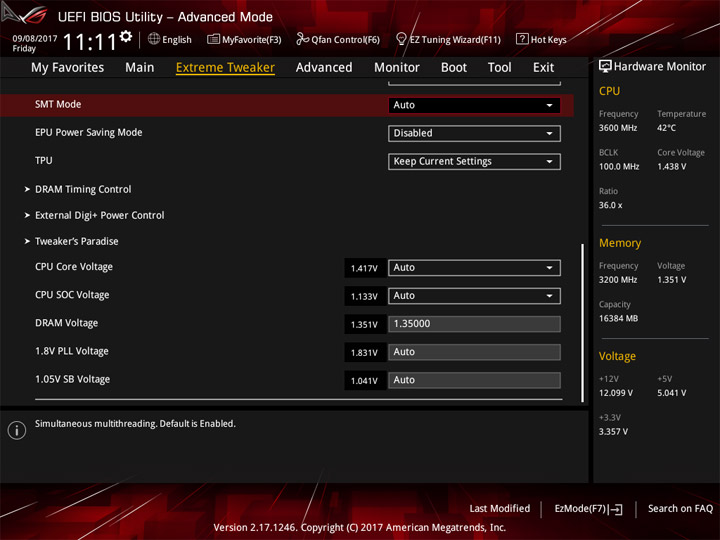720x540 pixels.
Task: Click Hot Keys
Action: tap(541, 39)
